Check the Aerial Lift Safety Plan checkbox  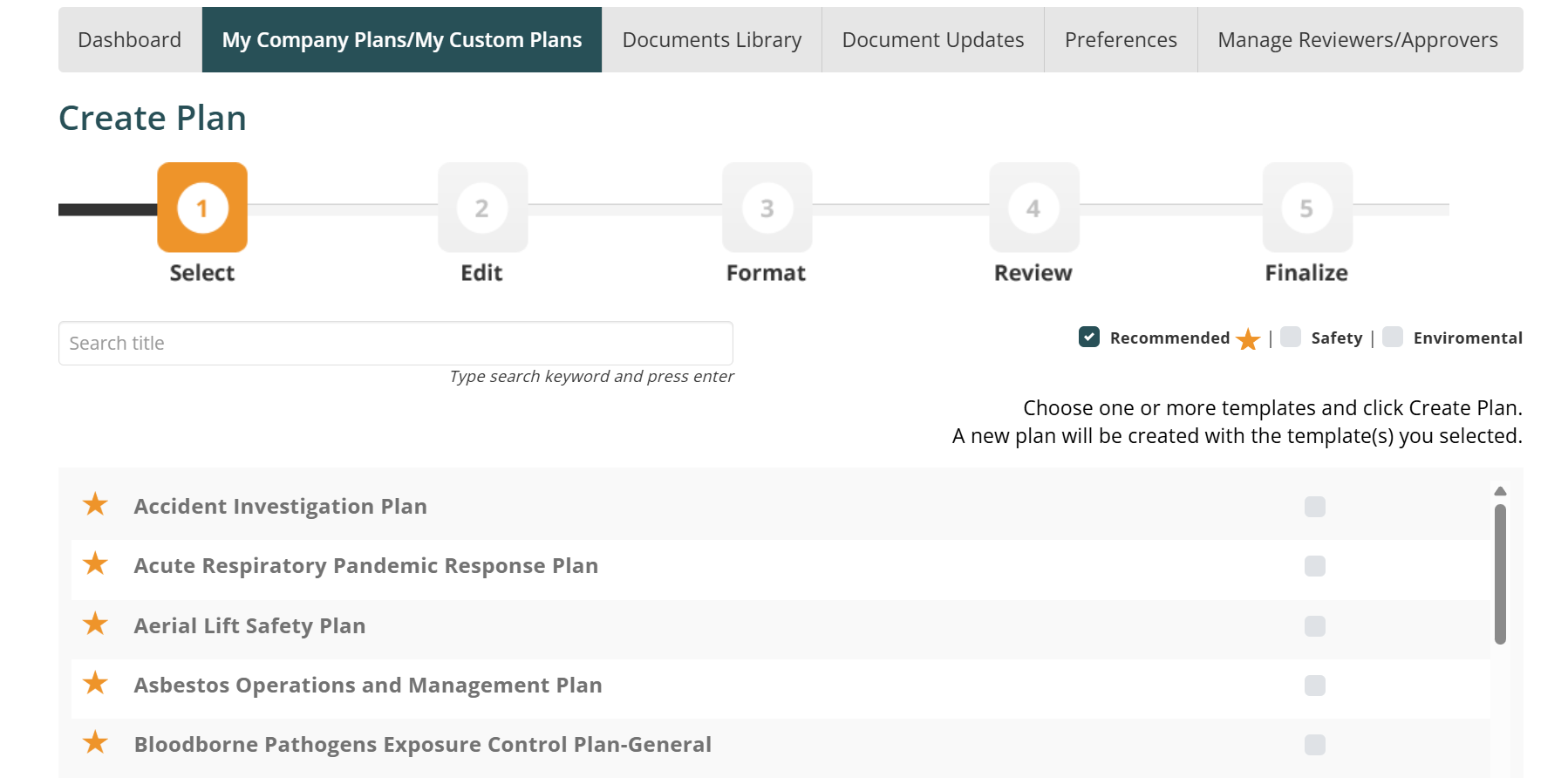pyautogui.click(x=1315, y=626)
